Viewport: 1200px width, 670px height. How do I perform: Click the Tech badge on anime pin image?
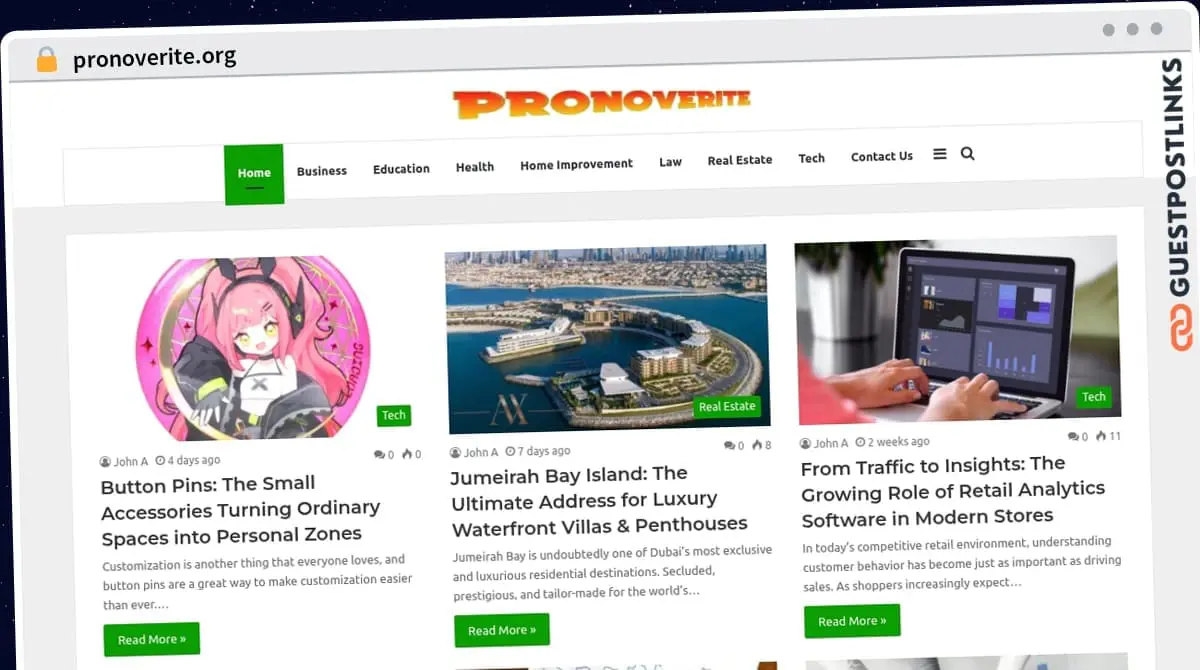tap(394, 416)
